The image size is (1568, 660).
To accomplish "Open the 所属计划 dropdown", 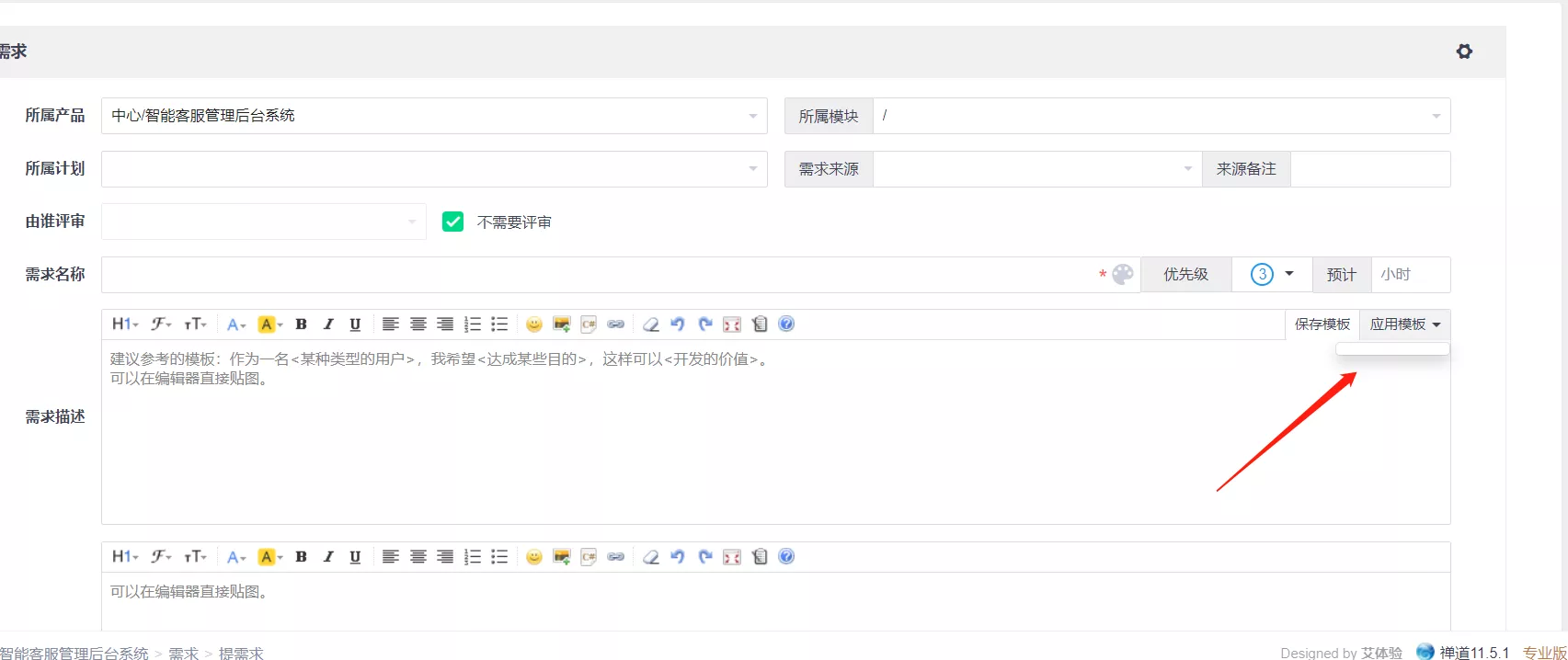I will point(434,169).
